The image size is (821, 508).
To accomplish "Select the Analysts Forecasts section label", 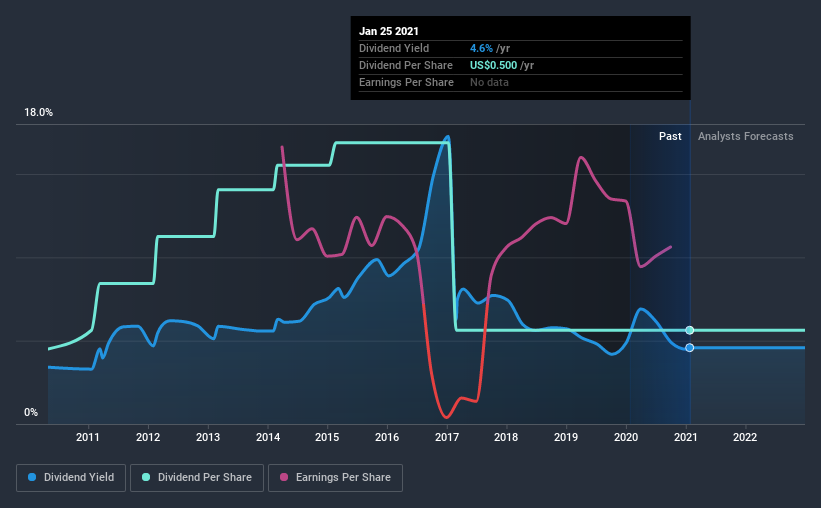I will (745, 136).
